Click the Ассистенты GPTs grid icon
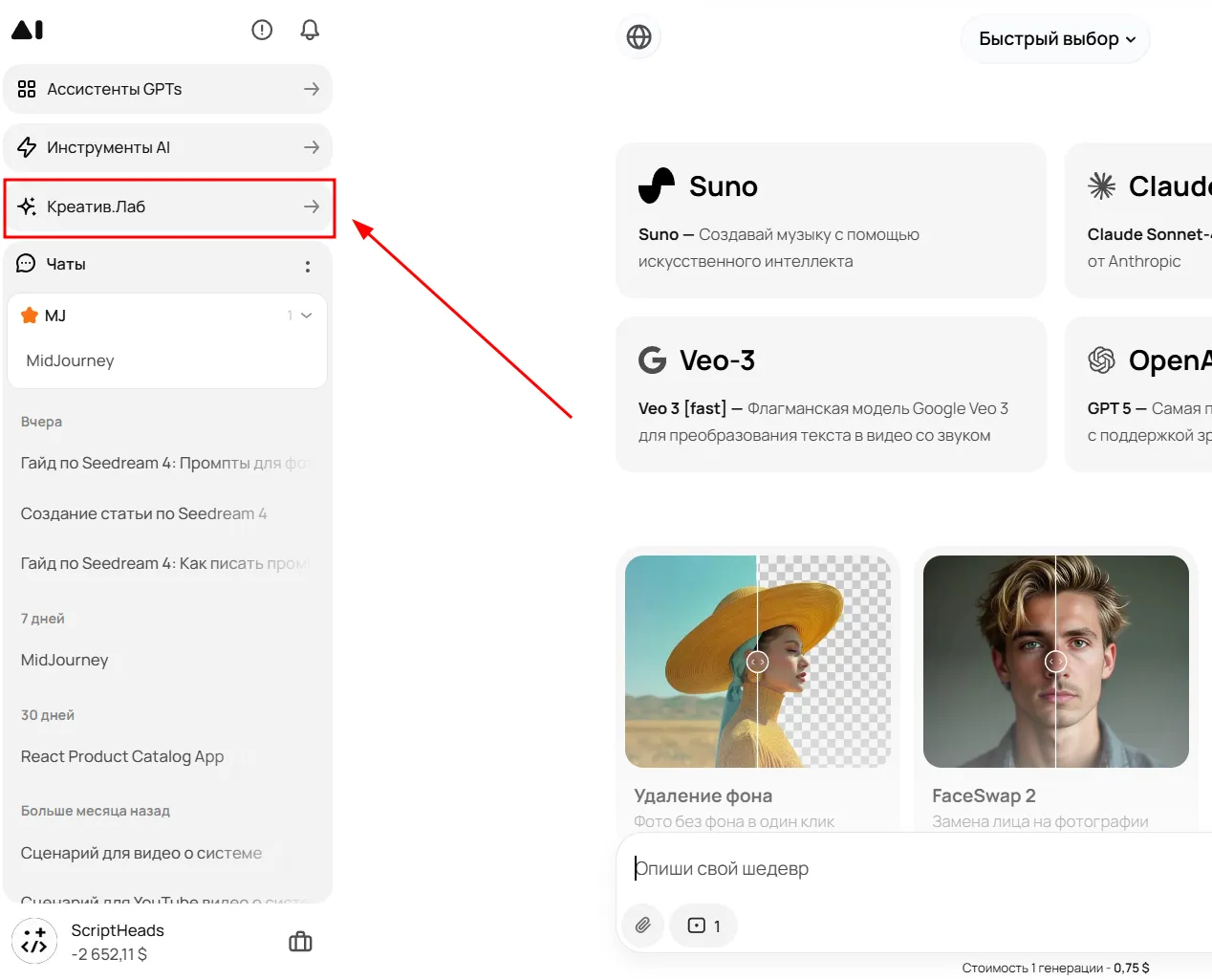This screenshot has width=1212, height=980. tap(27, 89)
